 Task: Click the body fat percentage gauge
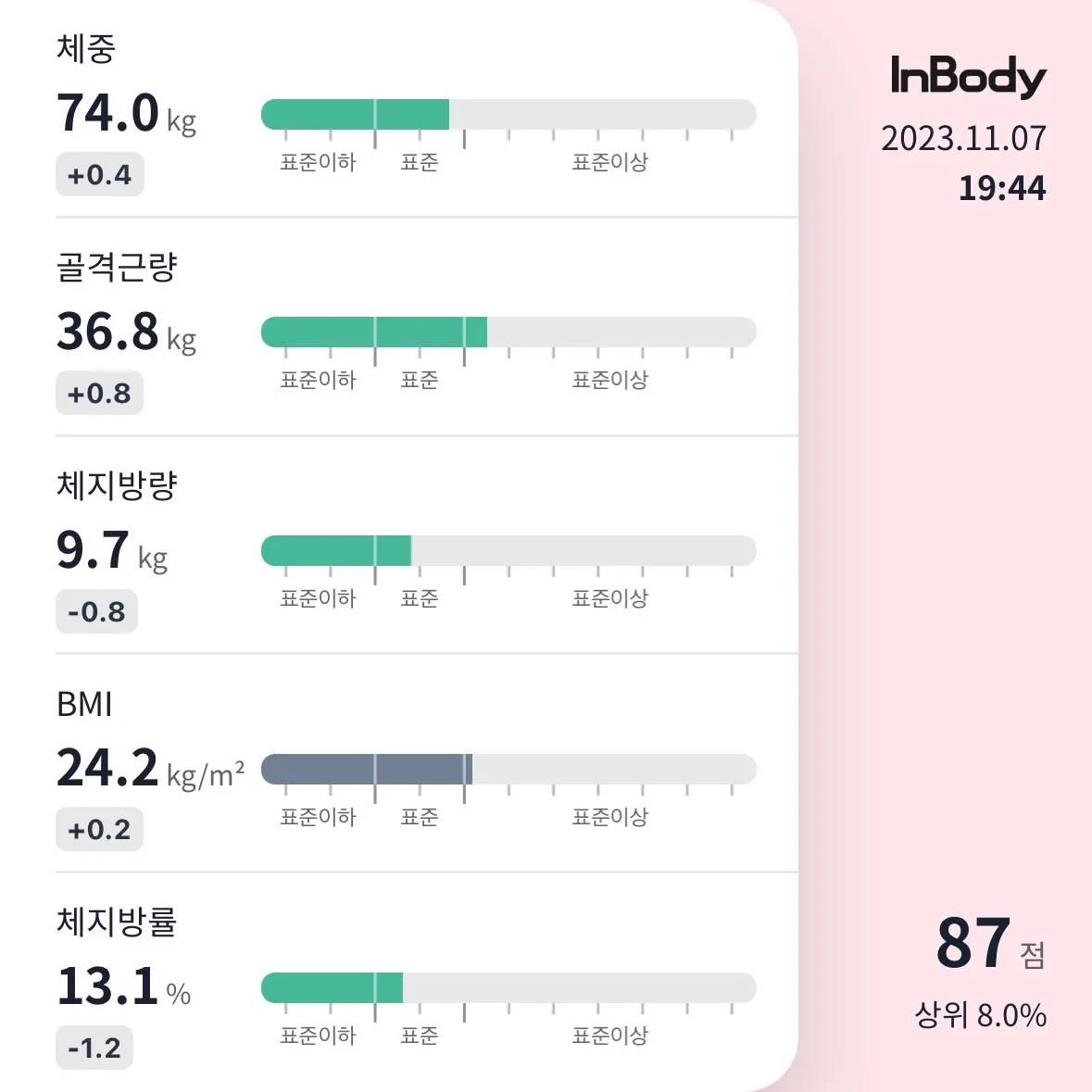[509, 986]
